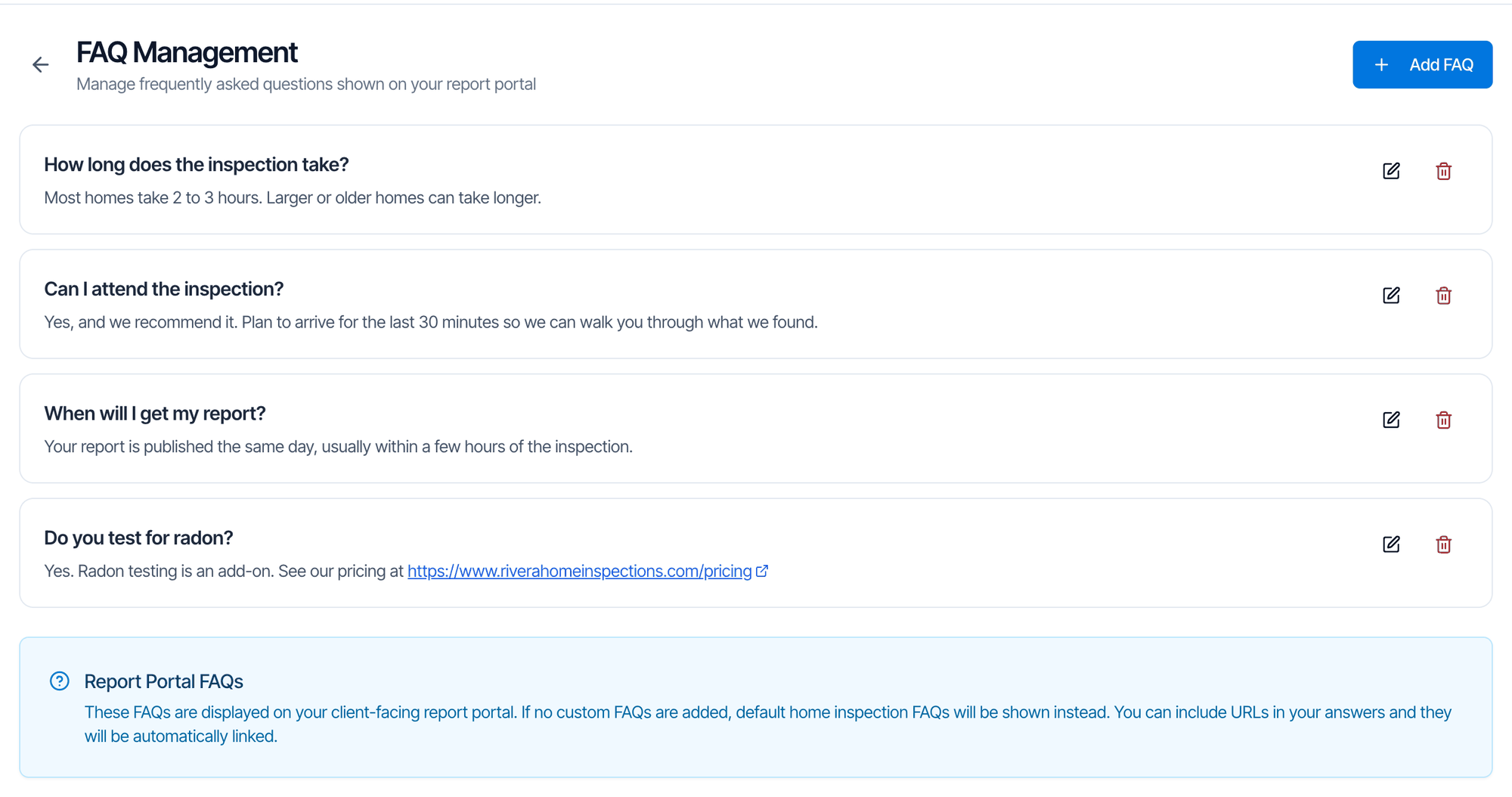Click the subtitle 'Manage frequently asked questions'
This screenshot has height=797, width=1512.
pos(306,85)
